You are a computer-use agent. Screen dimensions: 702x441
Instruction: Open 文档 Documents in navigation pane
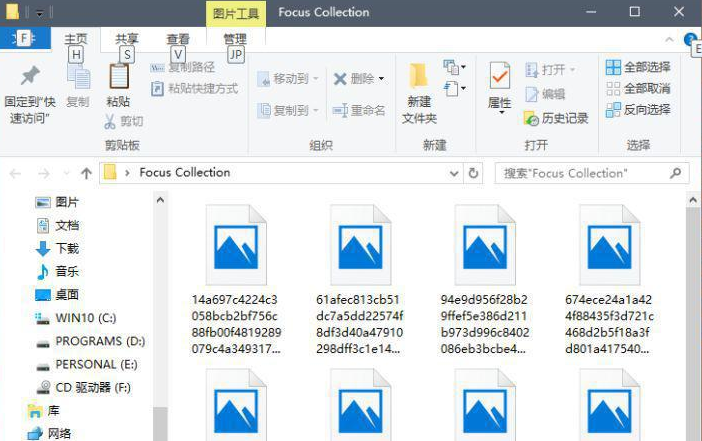click(x=57, y=225)
